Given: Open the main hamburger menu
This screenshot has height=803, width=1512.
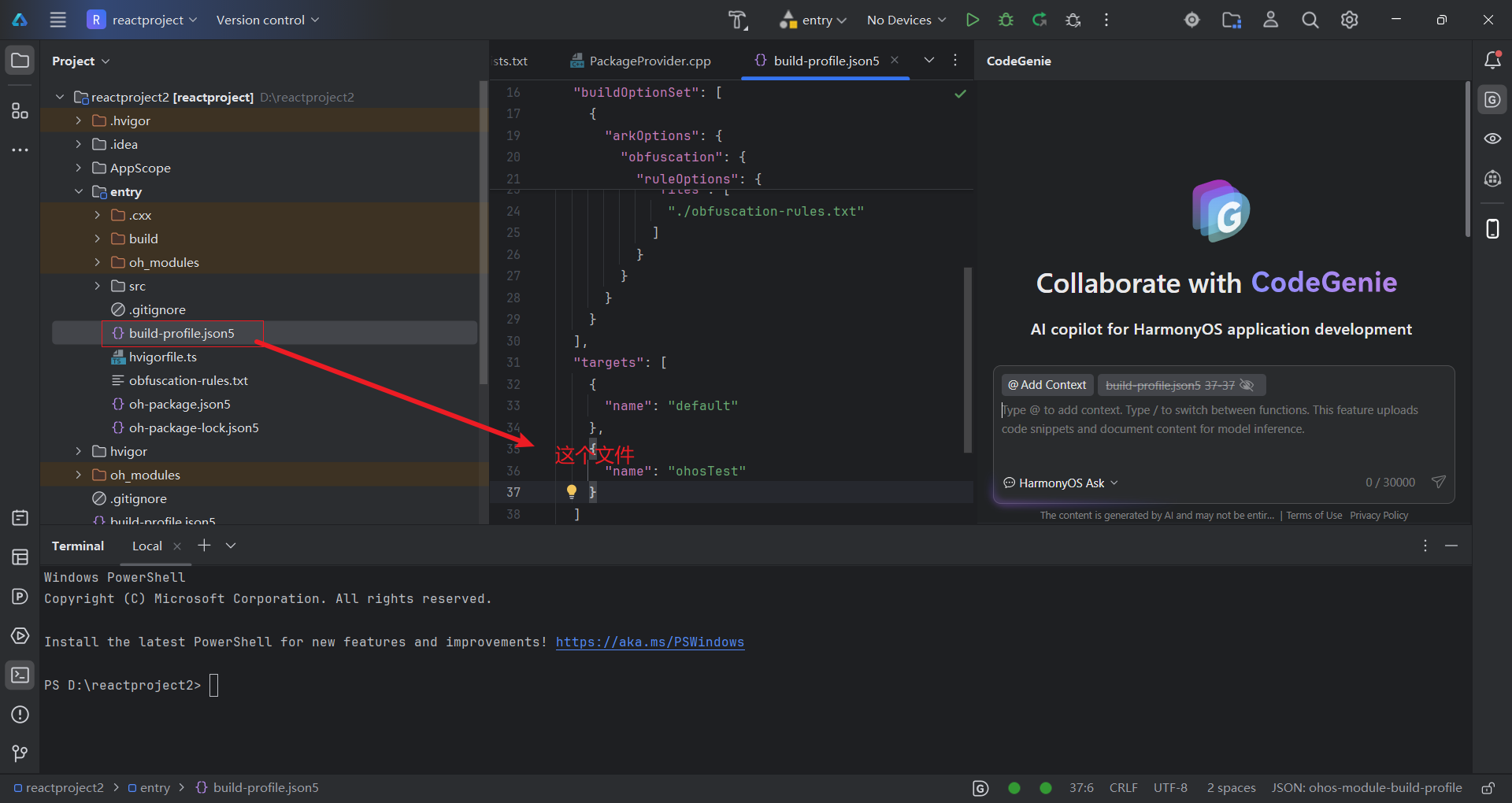Looking at the screenshot, I should pos(58,20).
